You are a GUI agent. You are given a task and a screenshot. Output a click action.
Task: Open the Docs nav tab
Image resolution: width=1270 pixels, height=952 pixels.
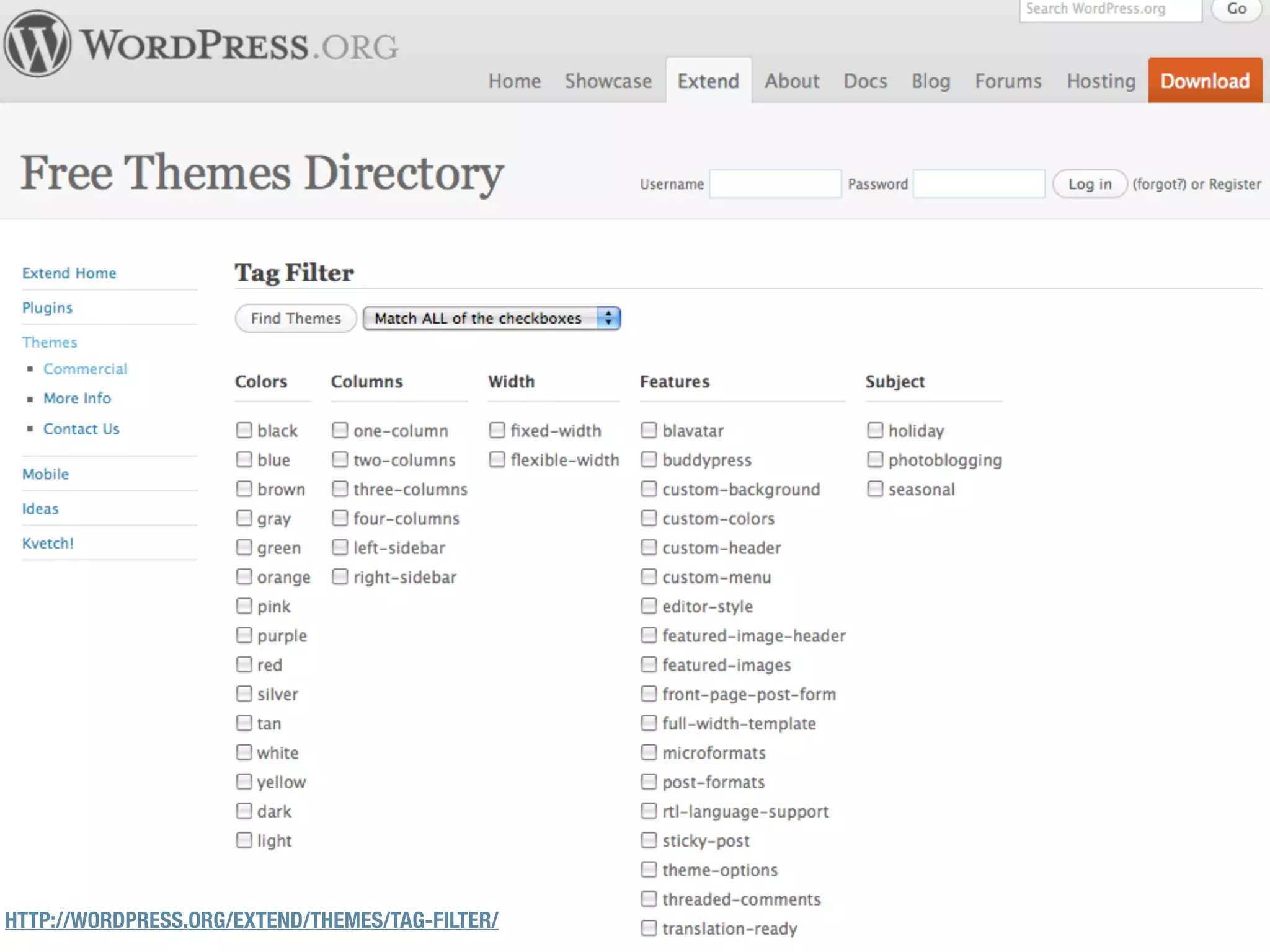[x=865, y=81]
